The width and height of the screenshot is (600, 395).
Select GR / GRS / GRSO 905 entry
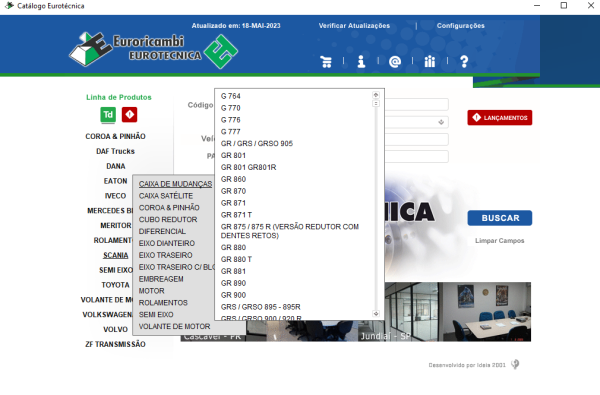click(256, 143)
